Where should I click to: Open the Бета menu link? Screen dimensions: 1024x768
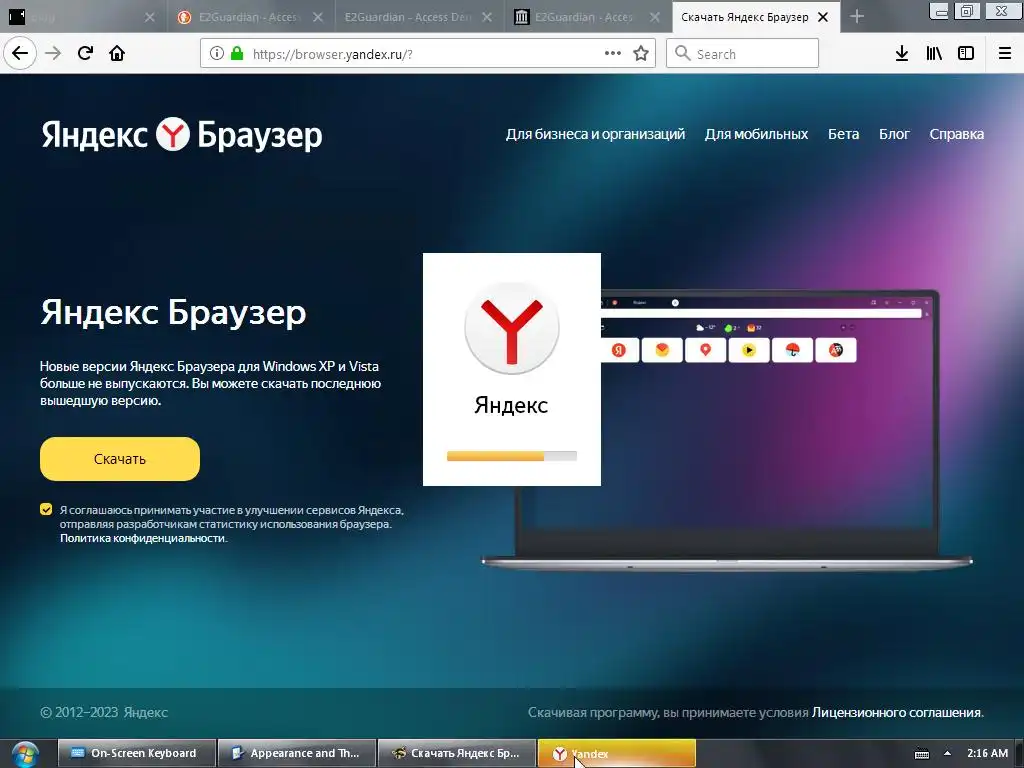pyautogui.click(x=843, y=134)
